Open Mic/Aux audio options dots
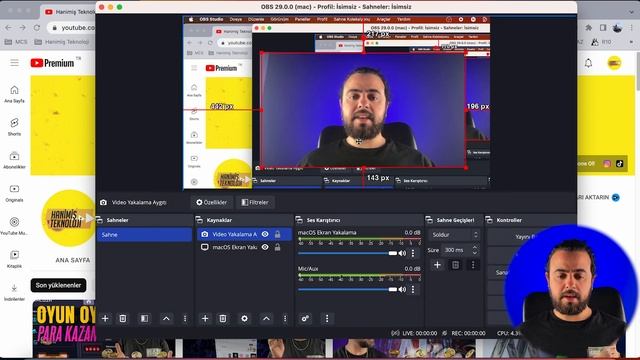 pos(413,289)
